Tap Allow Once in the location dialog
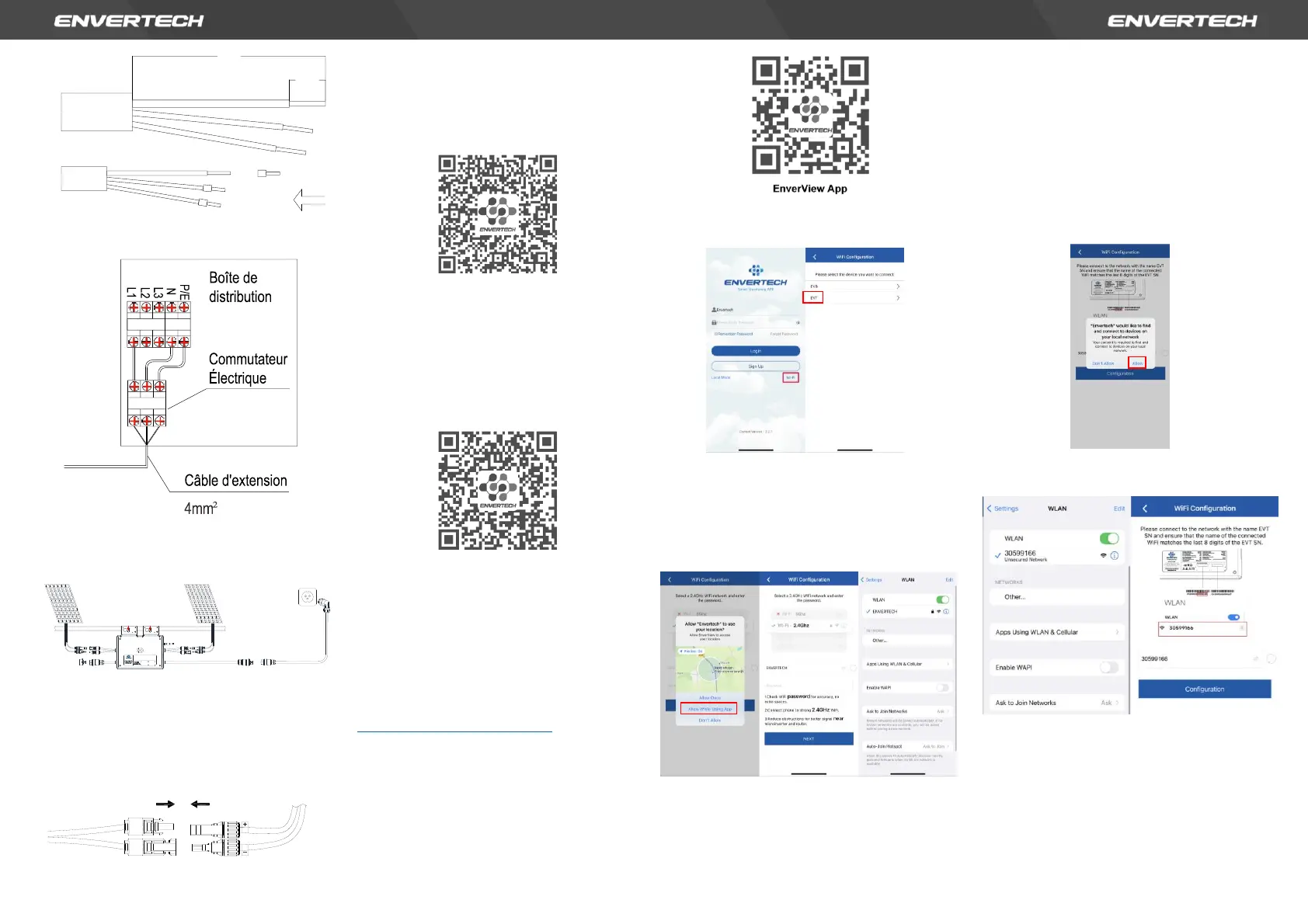 pyautogui.click(x=710, y=698)
